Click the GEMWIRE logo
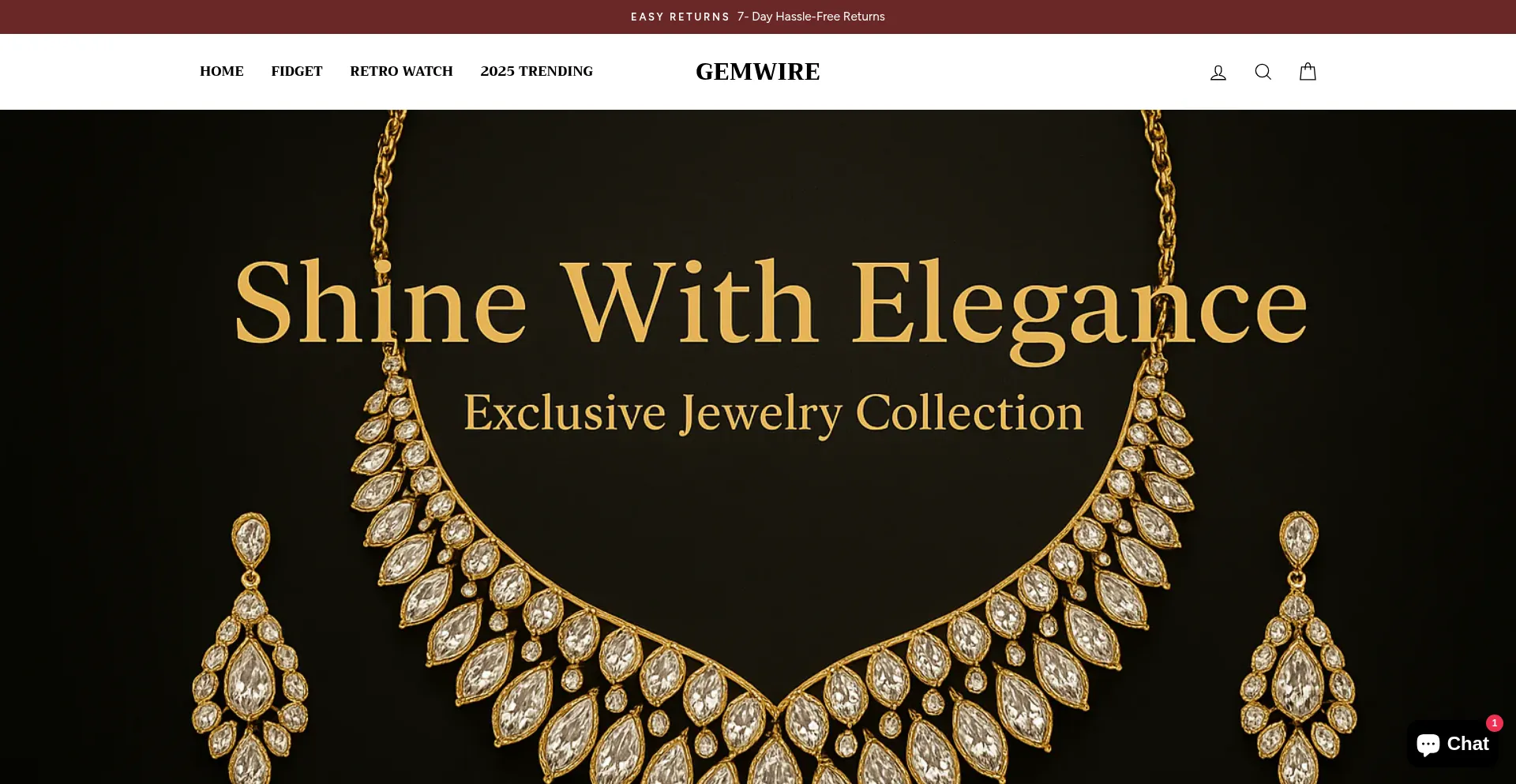 coord(758,72)
